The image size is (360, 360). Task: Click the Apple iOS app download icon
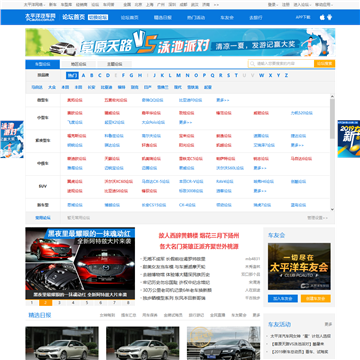(x=322, y=17)
